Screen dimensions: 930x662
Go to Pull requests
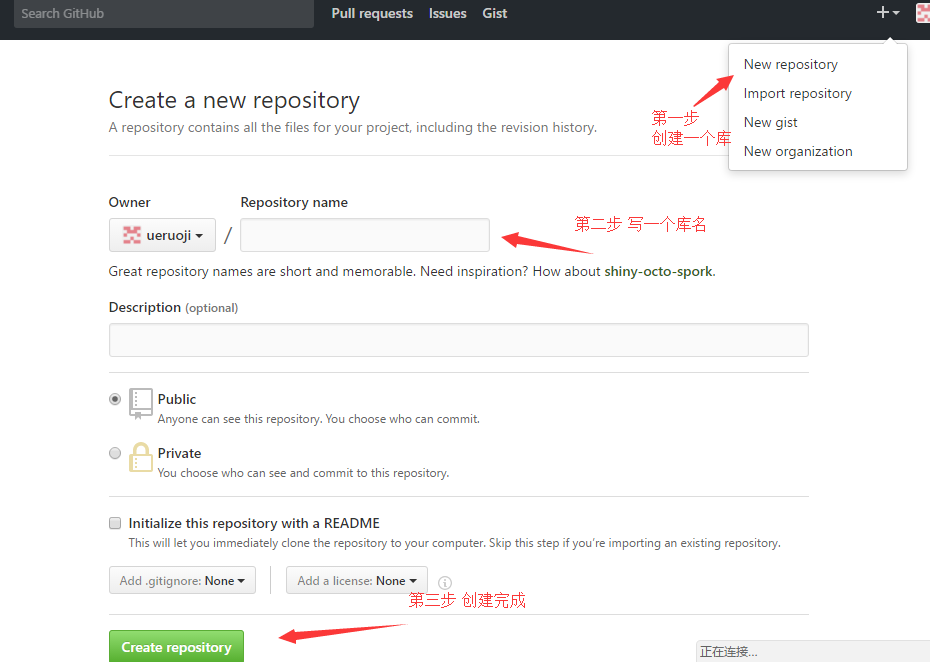pos(372,13)
